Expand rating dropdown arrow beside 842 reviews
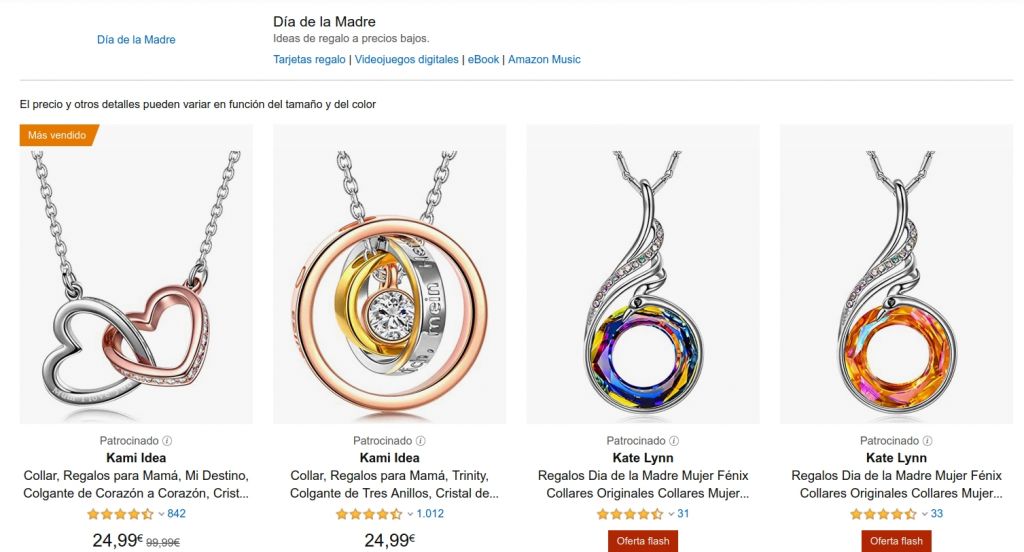Viewport: 1024px width, 552px height. (161, 514)
